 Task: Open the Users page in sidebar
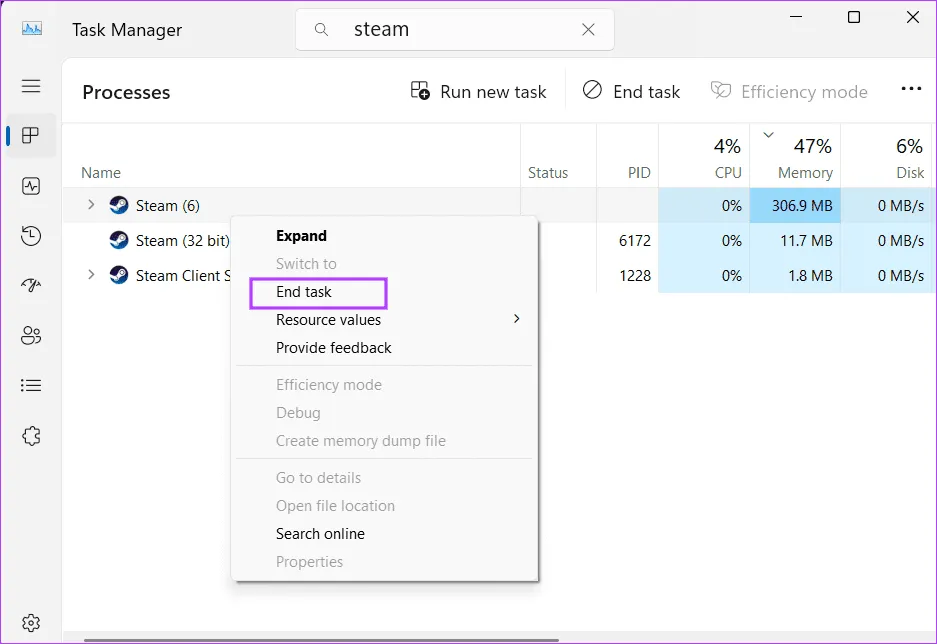click(31, 336)
